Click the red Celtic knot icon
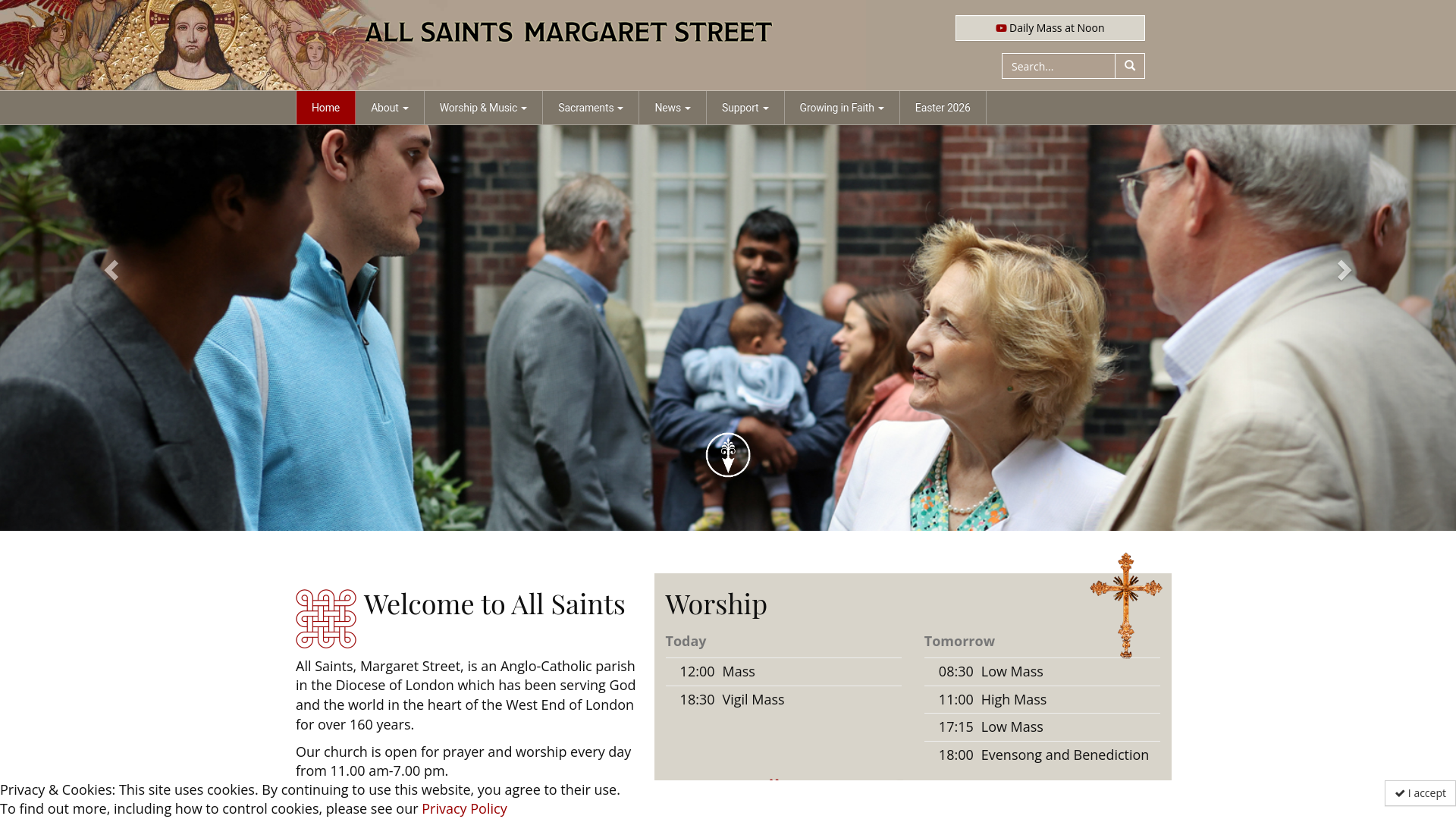1456x819 pixels. pos(326,619)
